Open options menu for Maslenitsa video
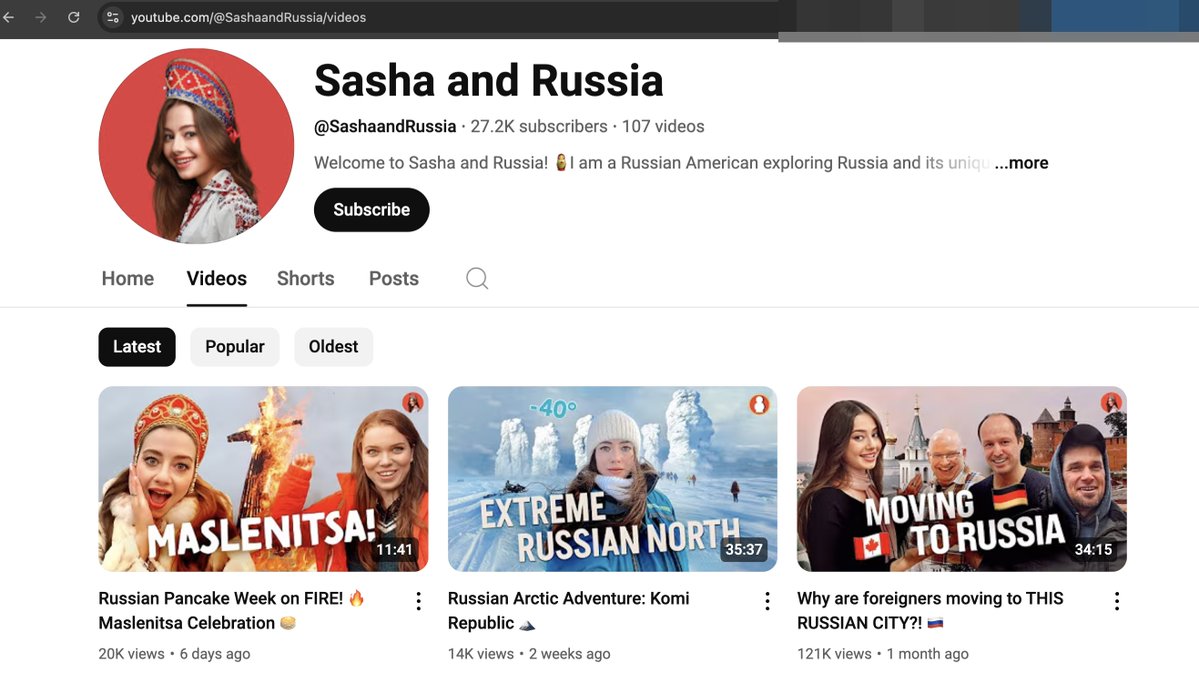This screenshot has height=673, width=1199. [418, 601]
